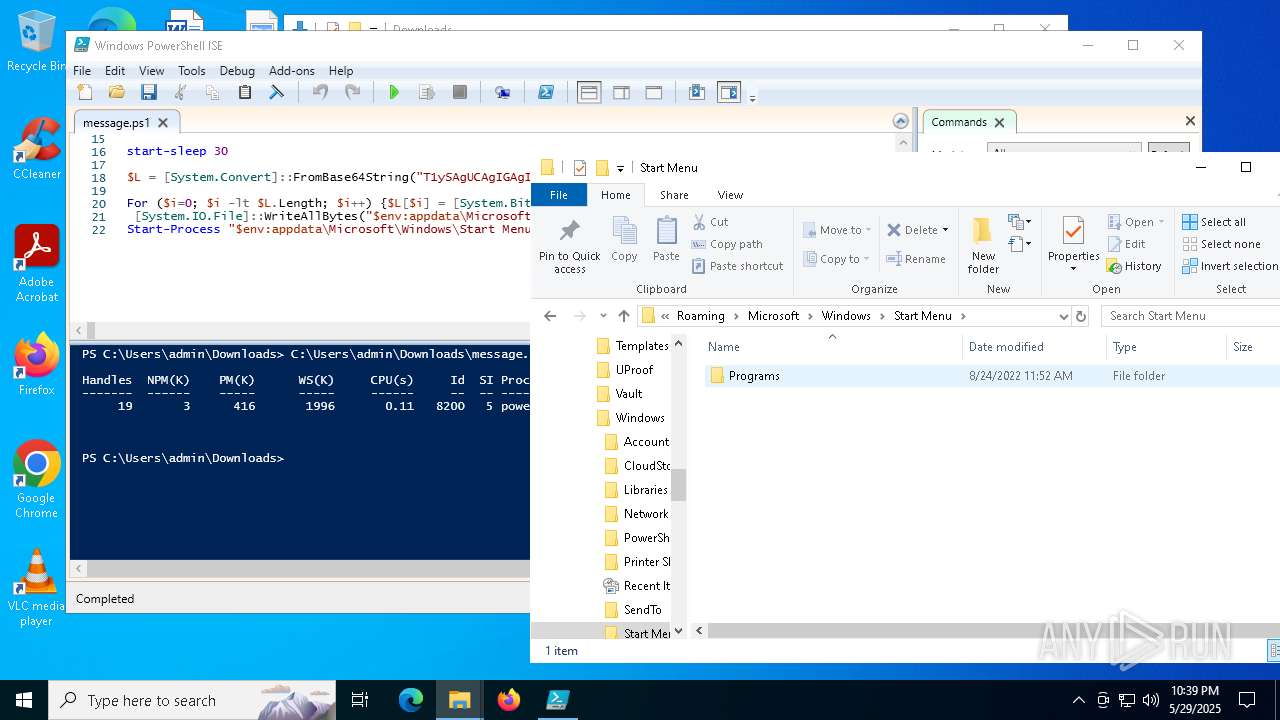Click History in Explorer Open group

tap(1133, 266)
